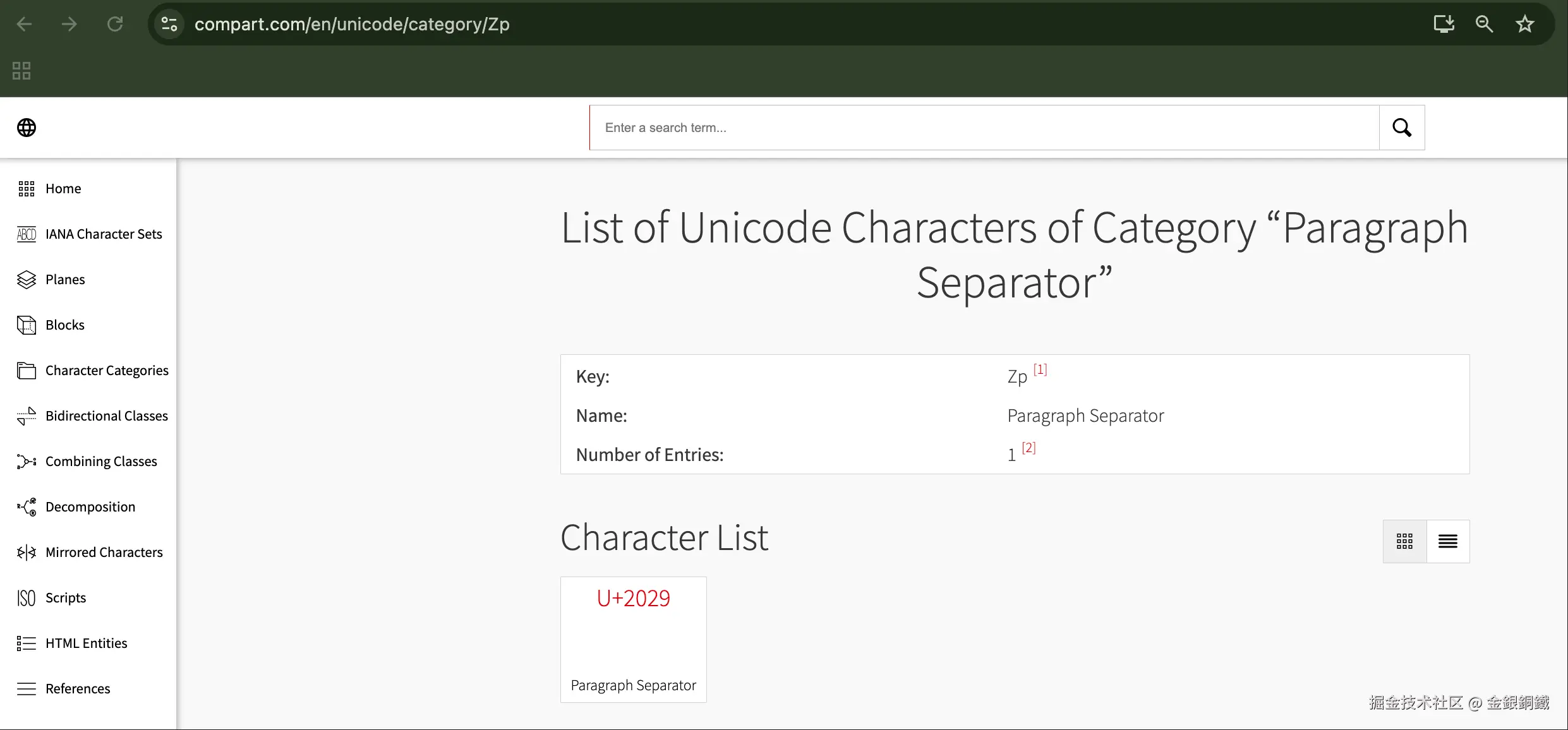Open the Planes sidebar item
Viewport: 1568px width, 730px height.
coord(64,279)
